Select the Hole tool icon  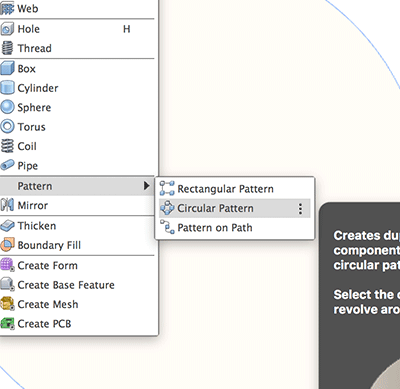7,29
